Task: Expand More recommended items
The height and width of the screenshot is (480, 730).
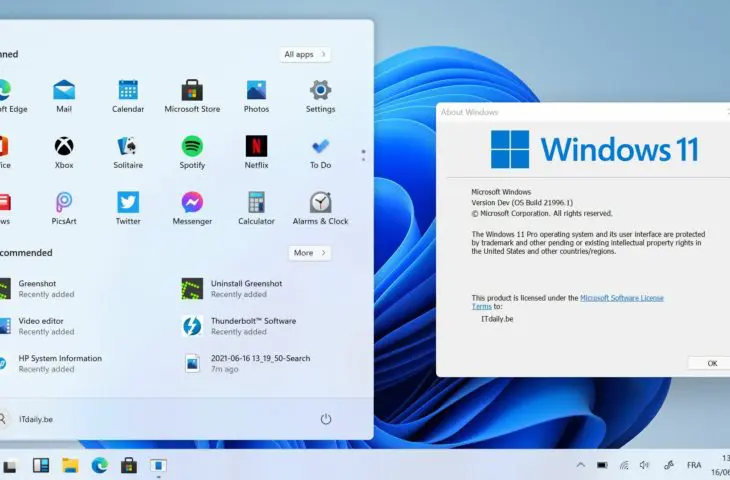Action: [310, 253]
